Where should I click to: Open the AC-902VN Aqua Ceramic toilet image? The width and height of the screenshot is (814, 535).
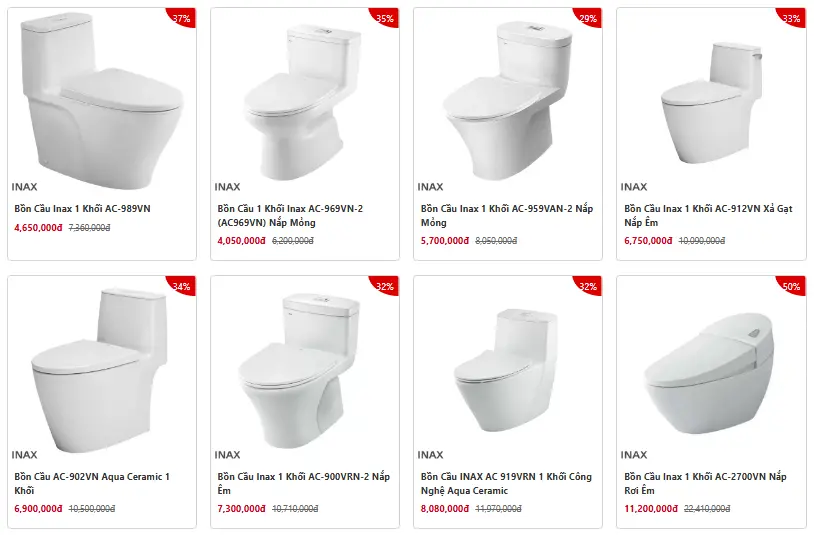click(x=102, y=360)
